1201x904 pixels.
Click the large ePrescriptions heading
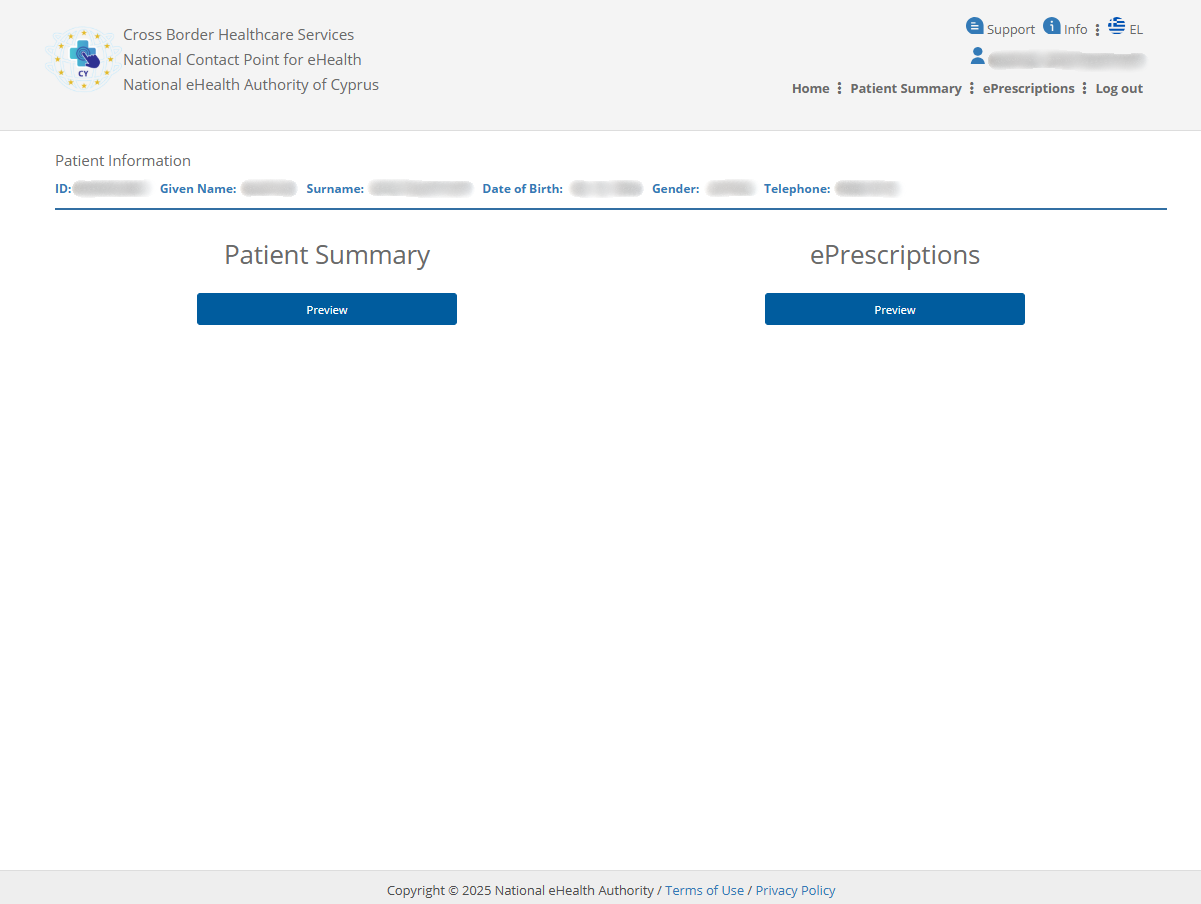894,255
